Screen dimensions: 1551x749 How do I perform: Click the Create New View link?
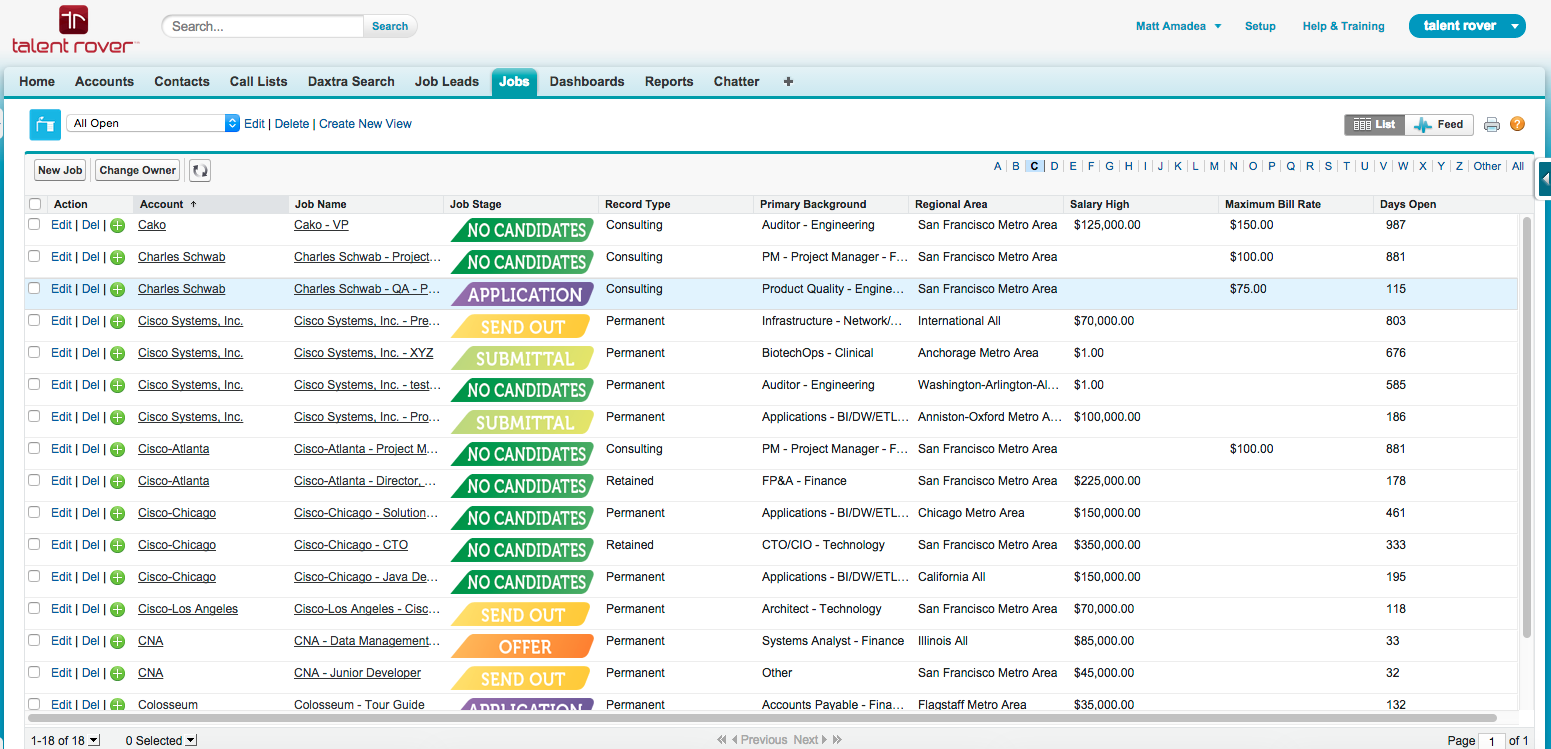365,124
